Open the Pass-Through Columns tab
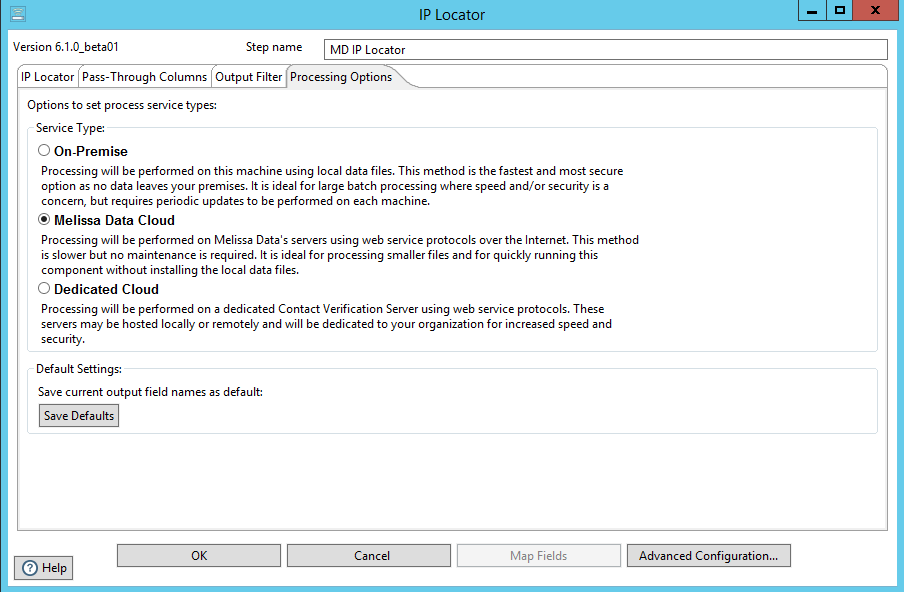 click(145, 77)
